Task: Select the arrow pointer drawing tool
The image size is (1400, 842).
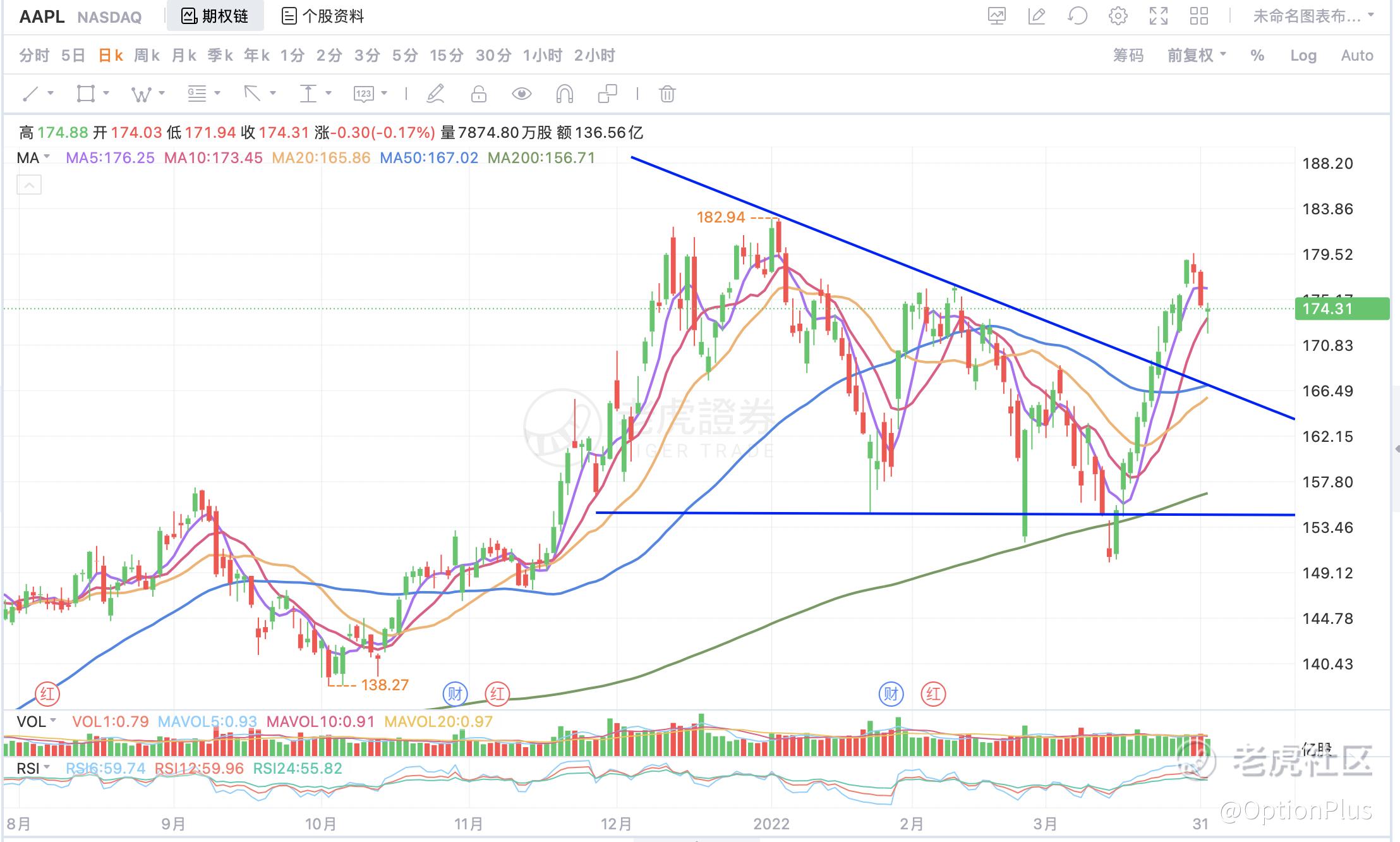Action: [252, 94]
